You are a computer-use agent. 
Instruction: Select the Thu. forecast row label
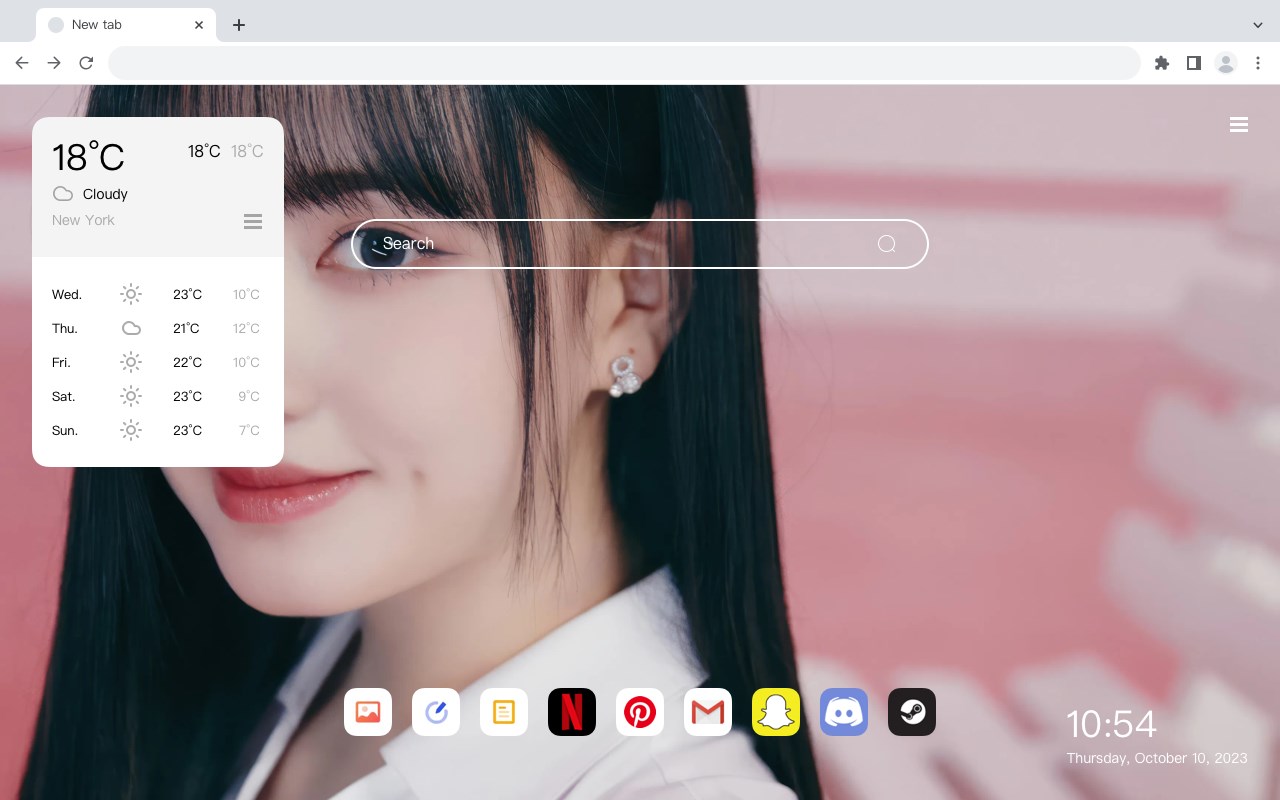point(65,328)
